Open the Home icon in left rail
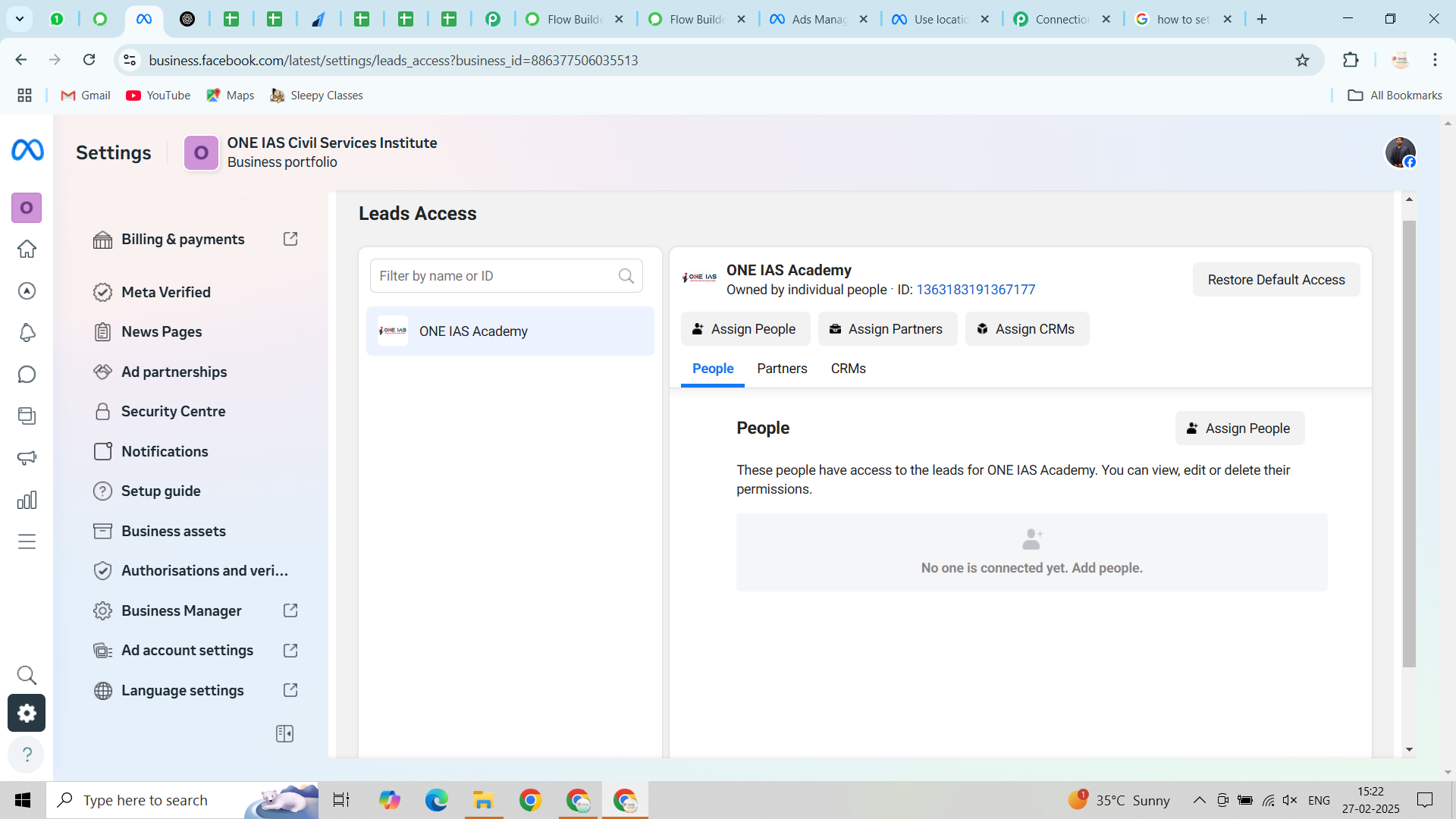The width and height of the screenshot is (1456, 819). pos(27,249)
